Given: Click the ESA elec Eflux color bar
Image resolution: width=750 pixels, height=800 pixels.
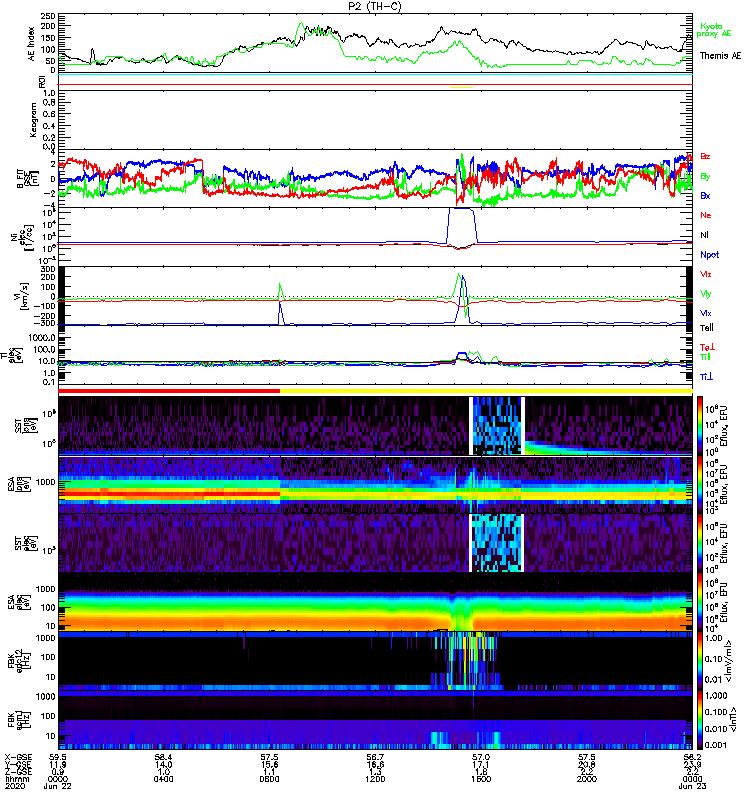Looking at the screenshot, I should (x=700, y=602).
